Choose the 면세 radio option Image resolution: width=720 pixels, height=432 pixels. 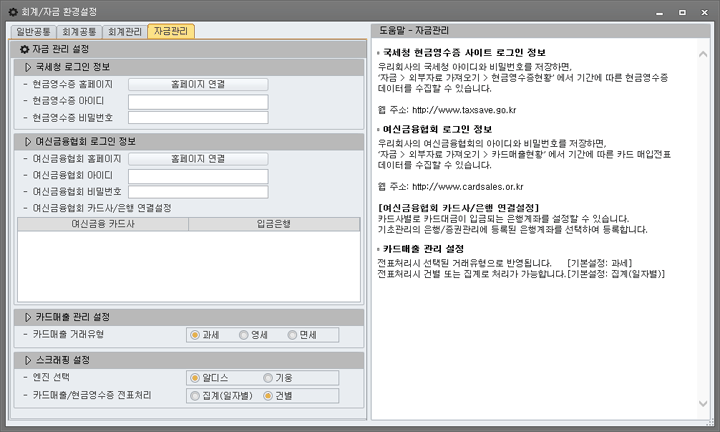click(x=293, y=335)
